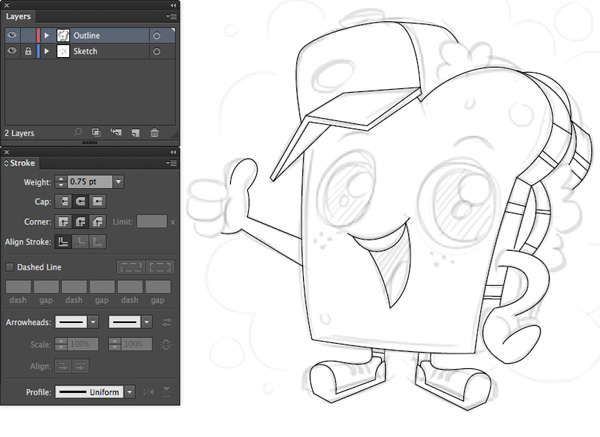Choose the Projecting Cap stroke option
This screenshot has width=600, height=437.
97,201
